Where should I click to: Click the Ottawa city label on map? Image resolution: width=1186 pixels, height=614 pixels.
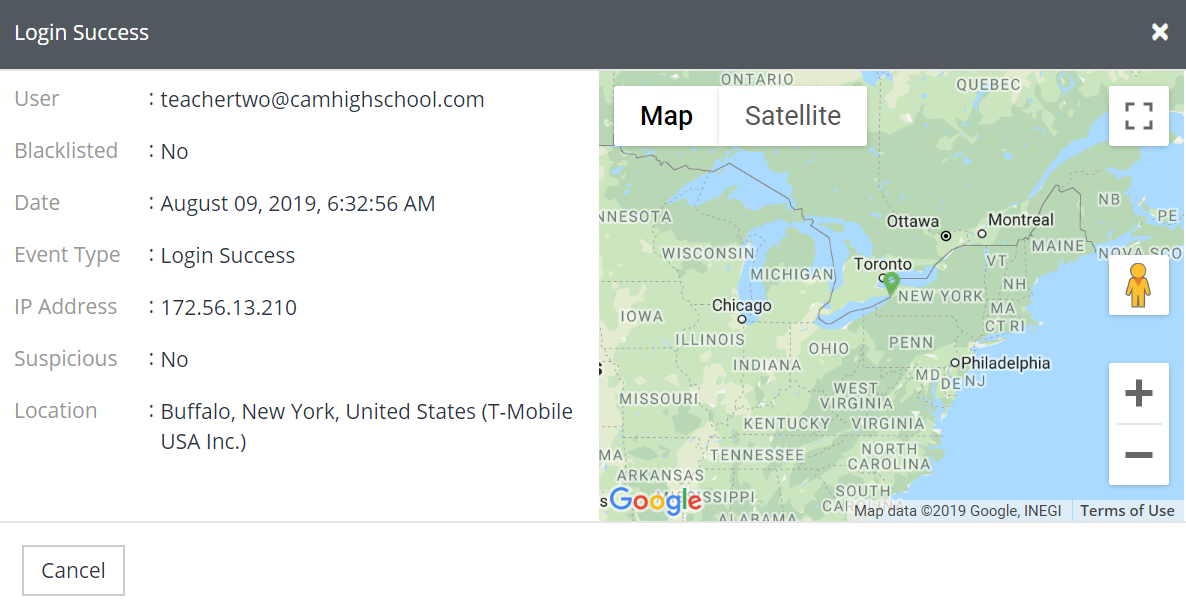click(912, 222)
